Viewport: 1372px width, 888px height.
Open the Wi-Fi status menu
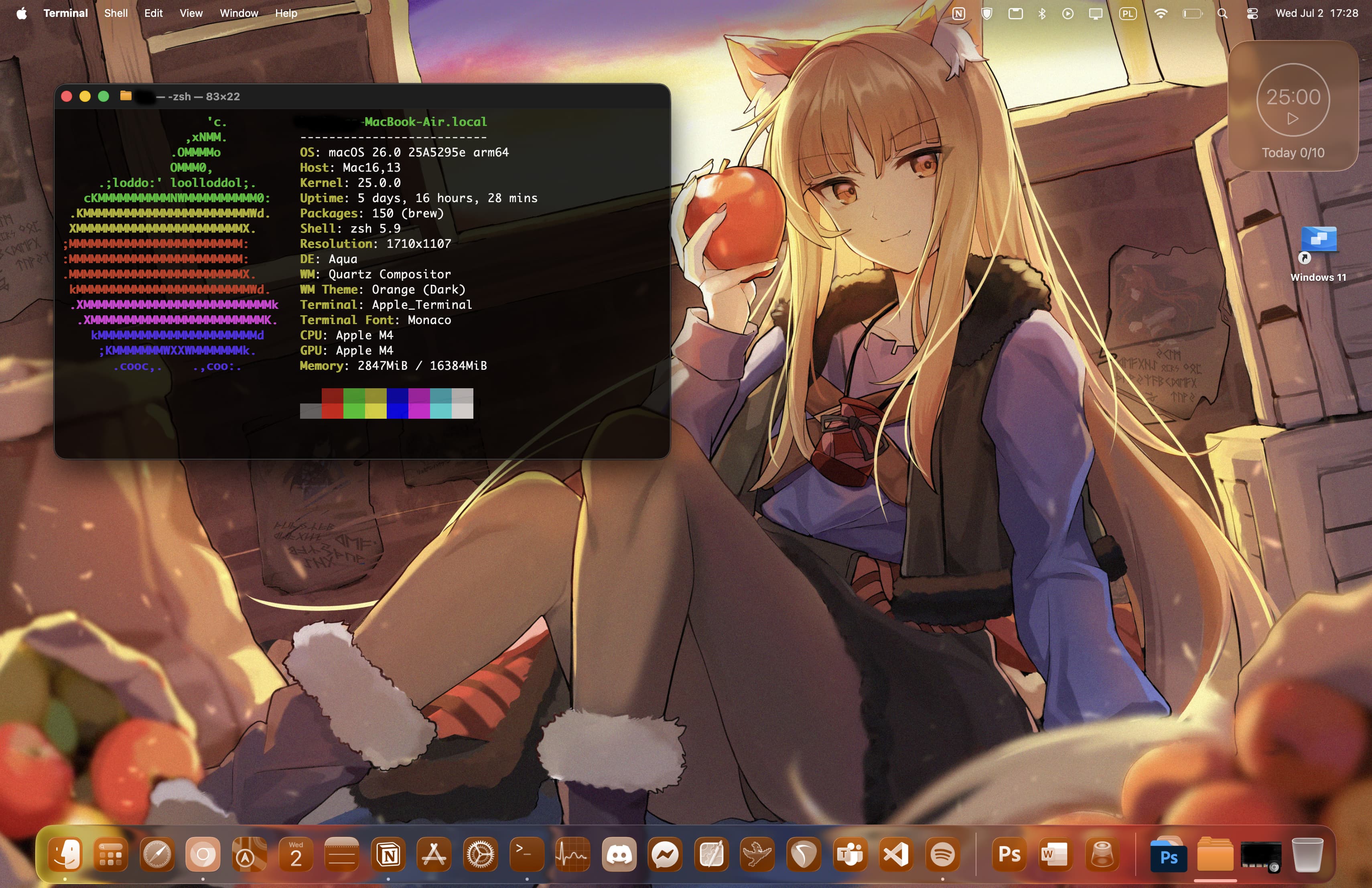click(x=1161, y=13)
